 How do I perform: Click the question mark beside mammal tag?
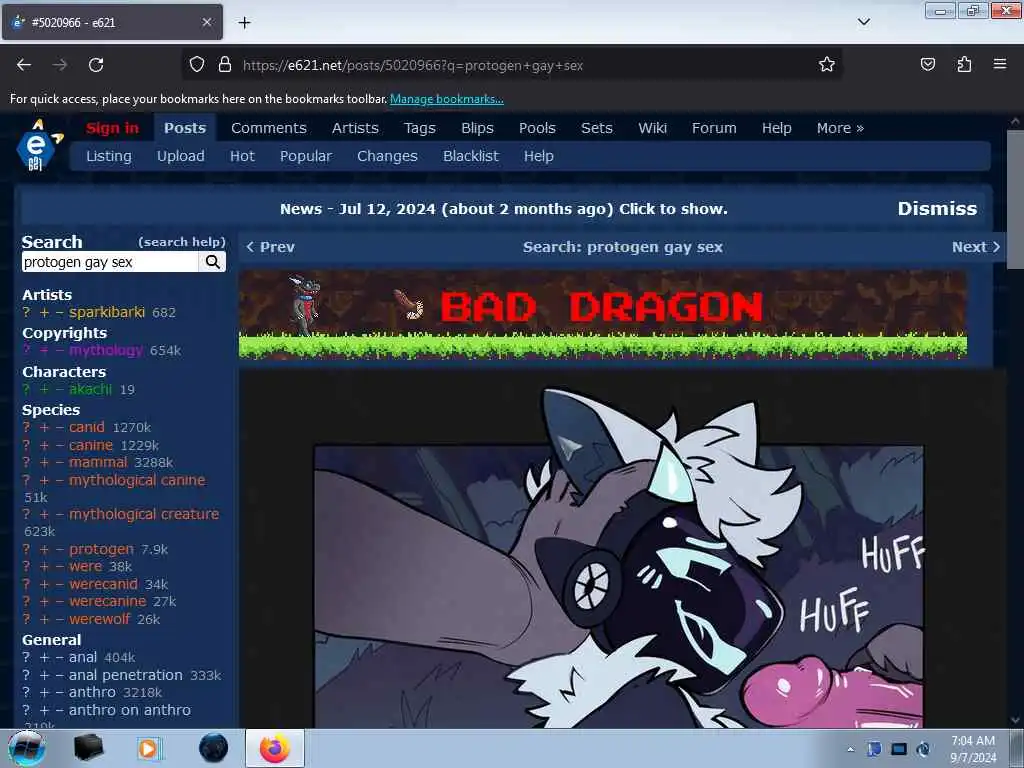tap(26, 462)
